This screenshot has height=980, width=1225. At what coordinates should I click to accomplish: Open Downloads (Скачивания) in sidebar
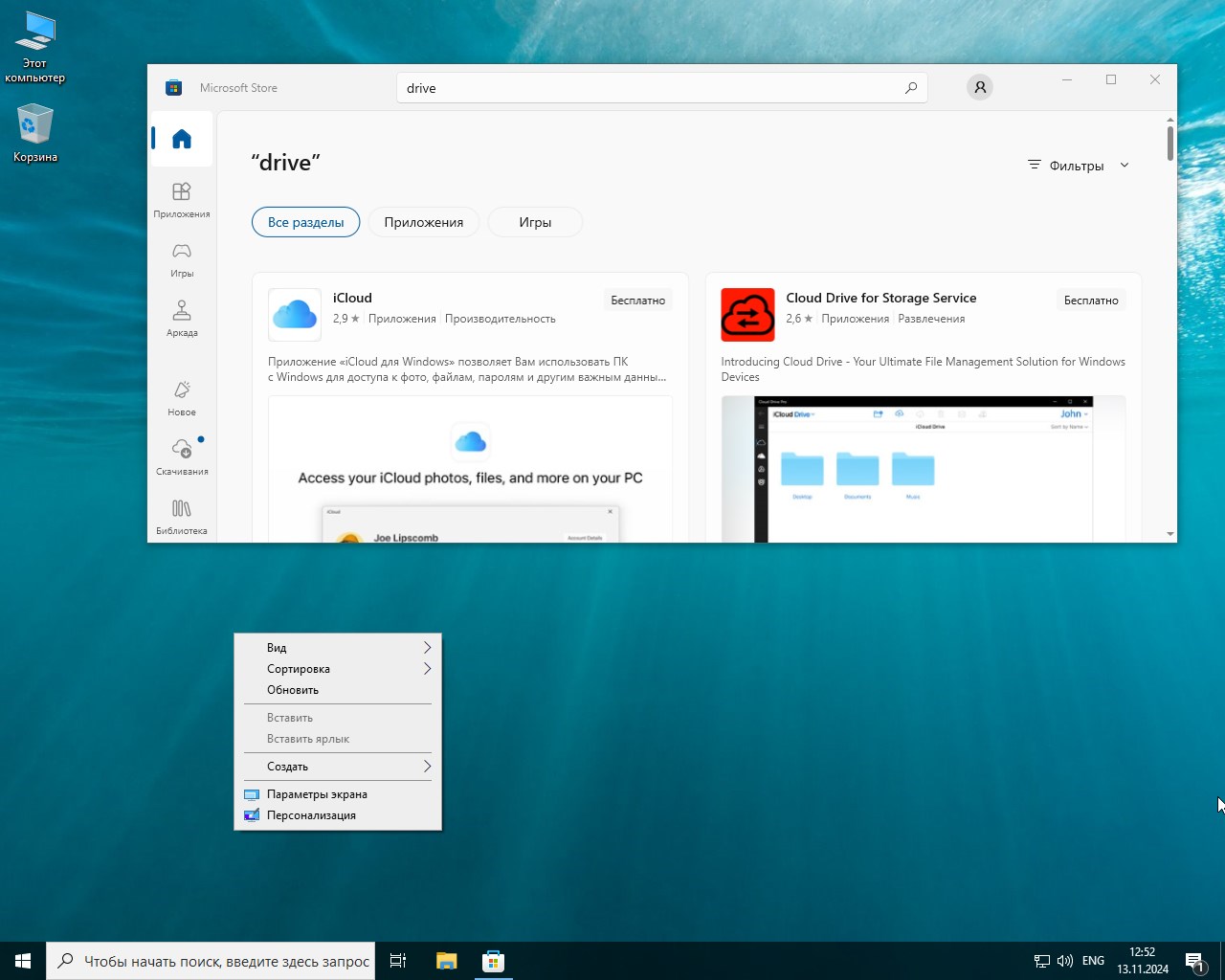[x=182, y=457]
